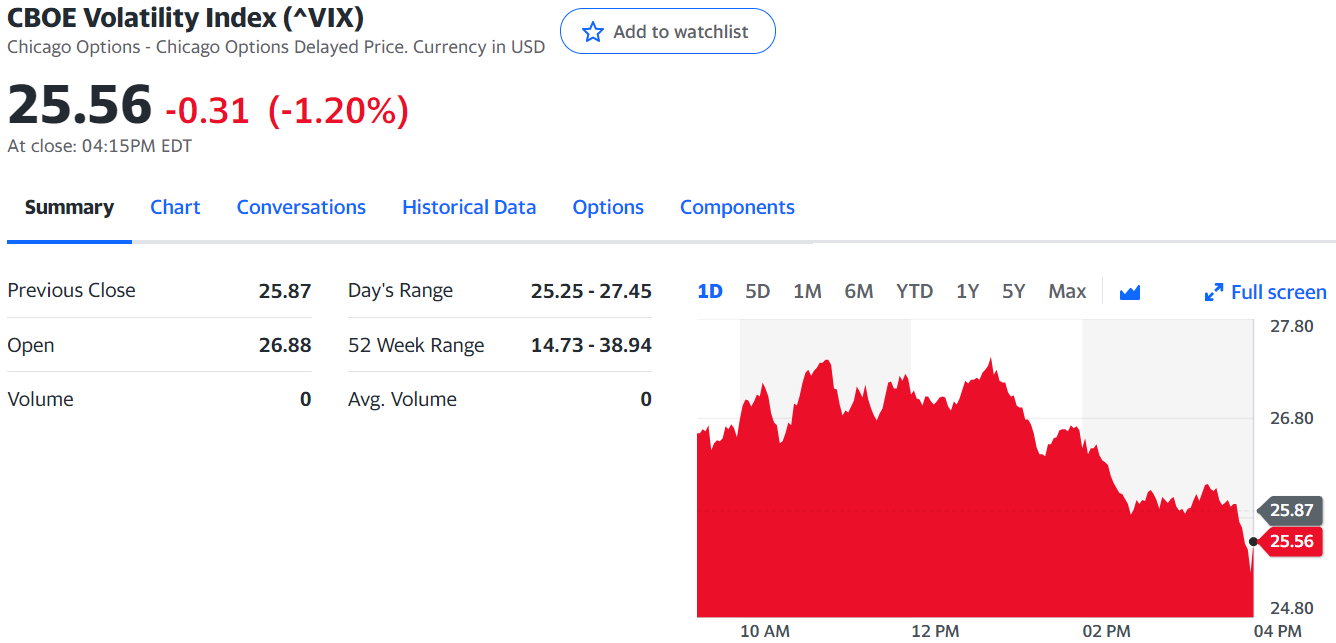Select the 5Y chart range

coord(1014,291)
